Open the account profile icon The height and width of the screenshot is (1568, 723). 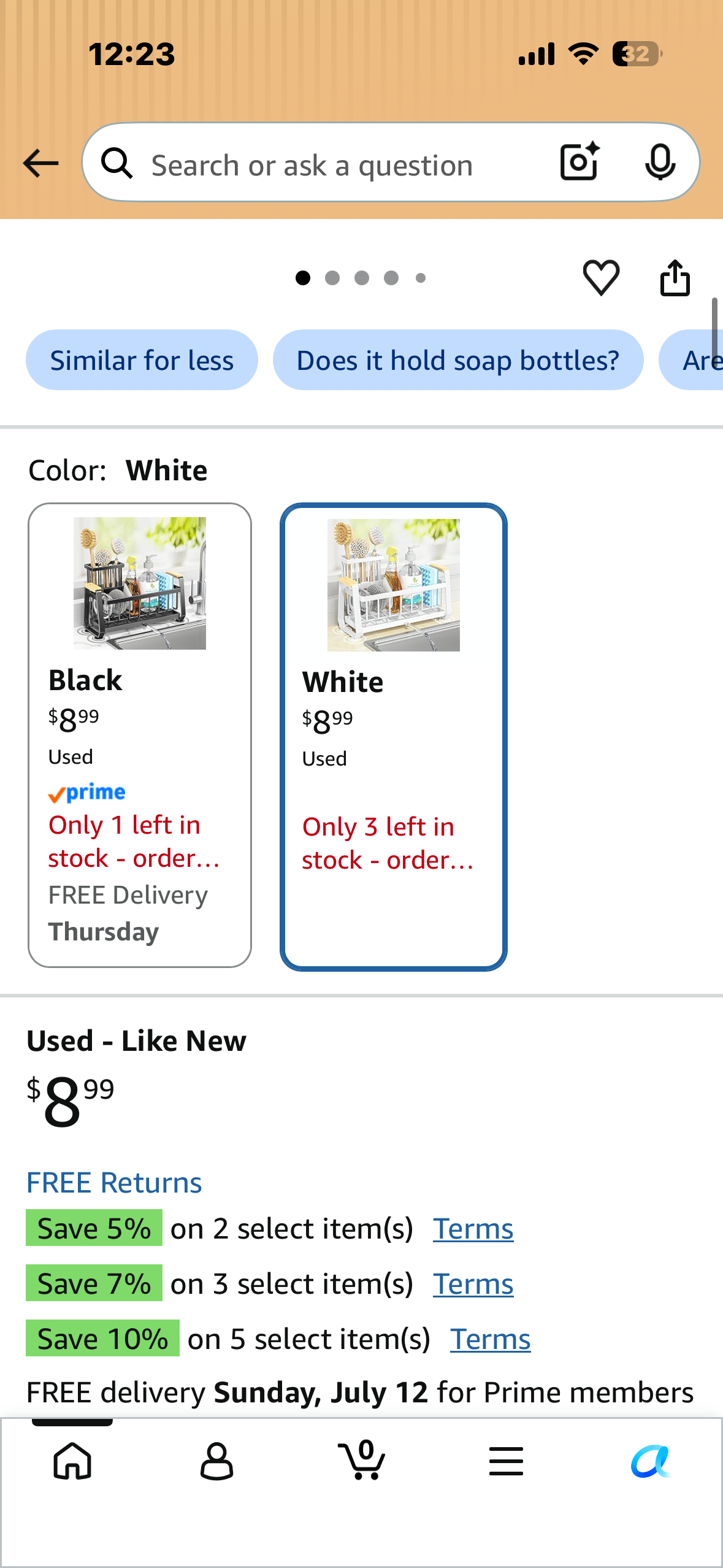pyautogui.click(x=217, y=1461)
